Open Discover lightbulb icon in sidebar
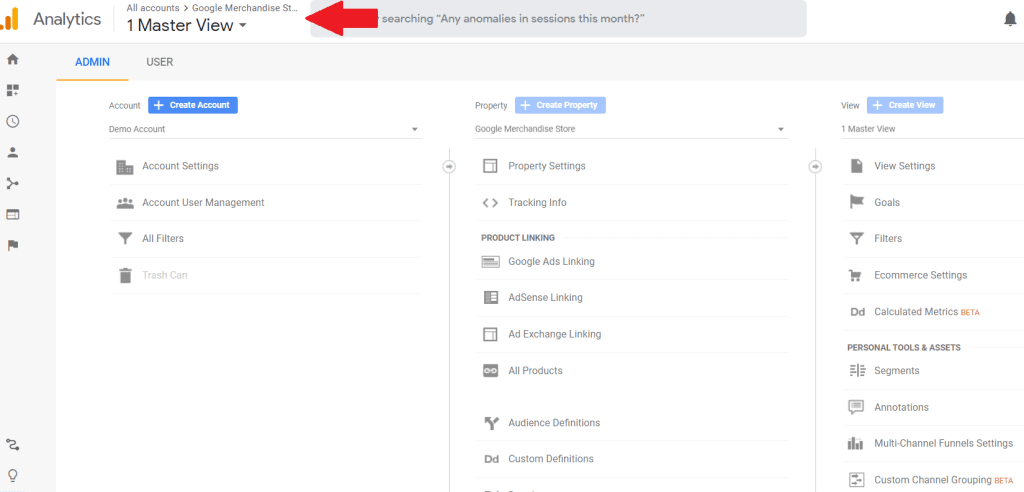This screenshot has height=492, width=1024. pyautogui.click(x=12, y=475)
